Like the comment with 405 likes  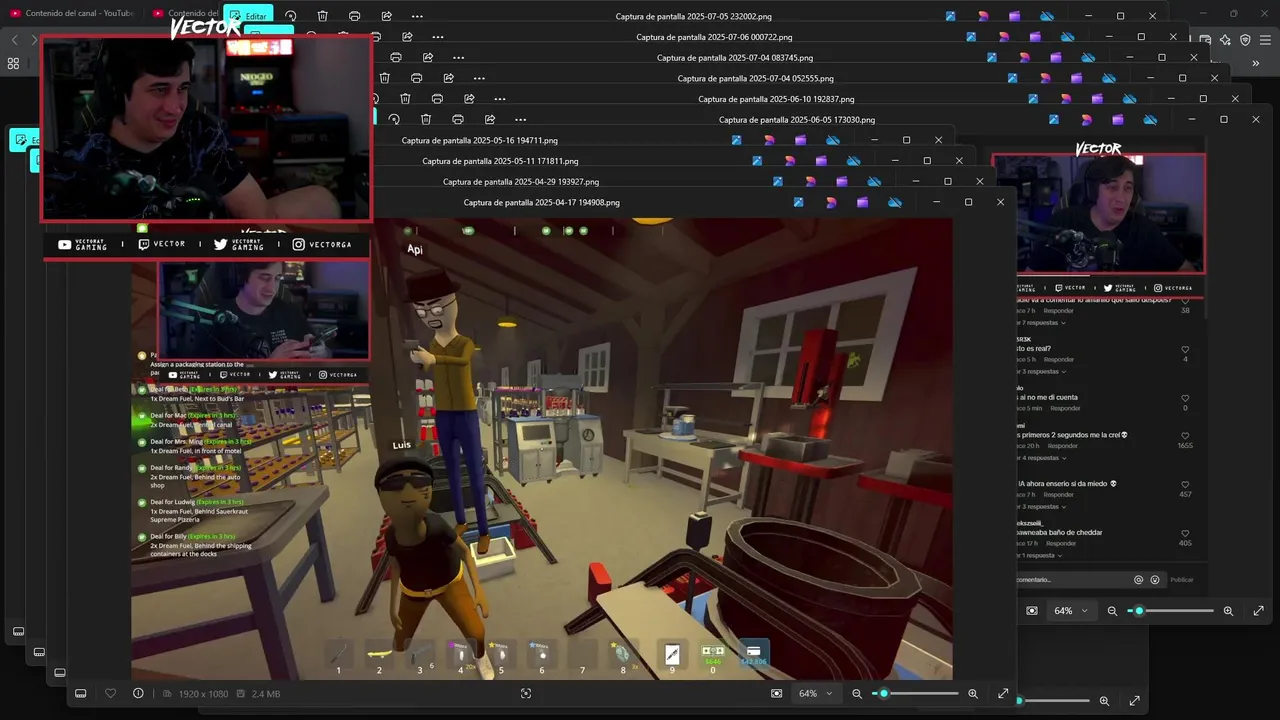pos(1185,533)
